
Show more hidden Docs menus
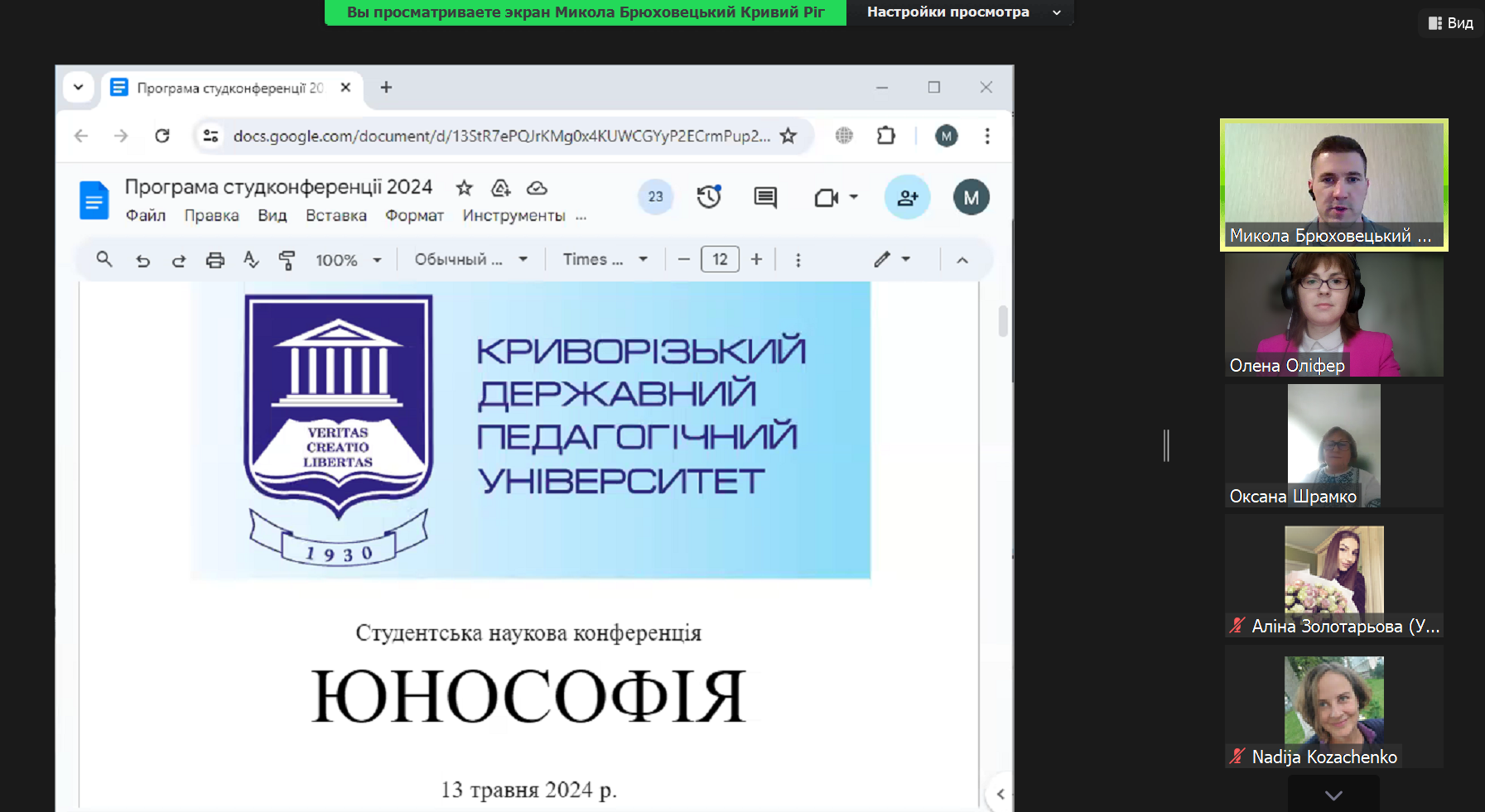click(581, 216)
